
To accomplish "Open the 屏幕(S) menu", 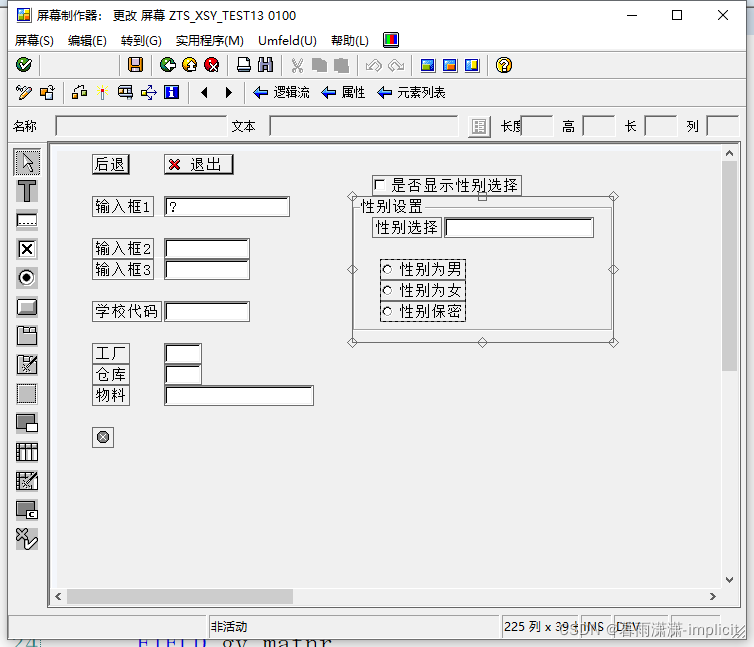I will (x=34, y=40).
